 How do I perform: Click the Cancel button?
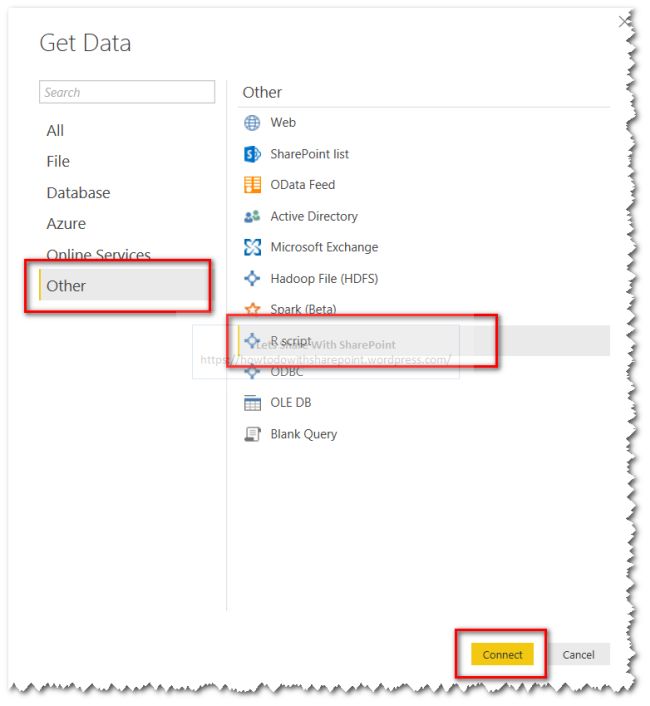click(578, 654)
